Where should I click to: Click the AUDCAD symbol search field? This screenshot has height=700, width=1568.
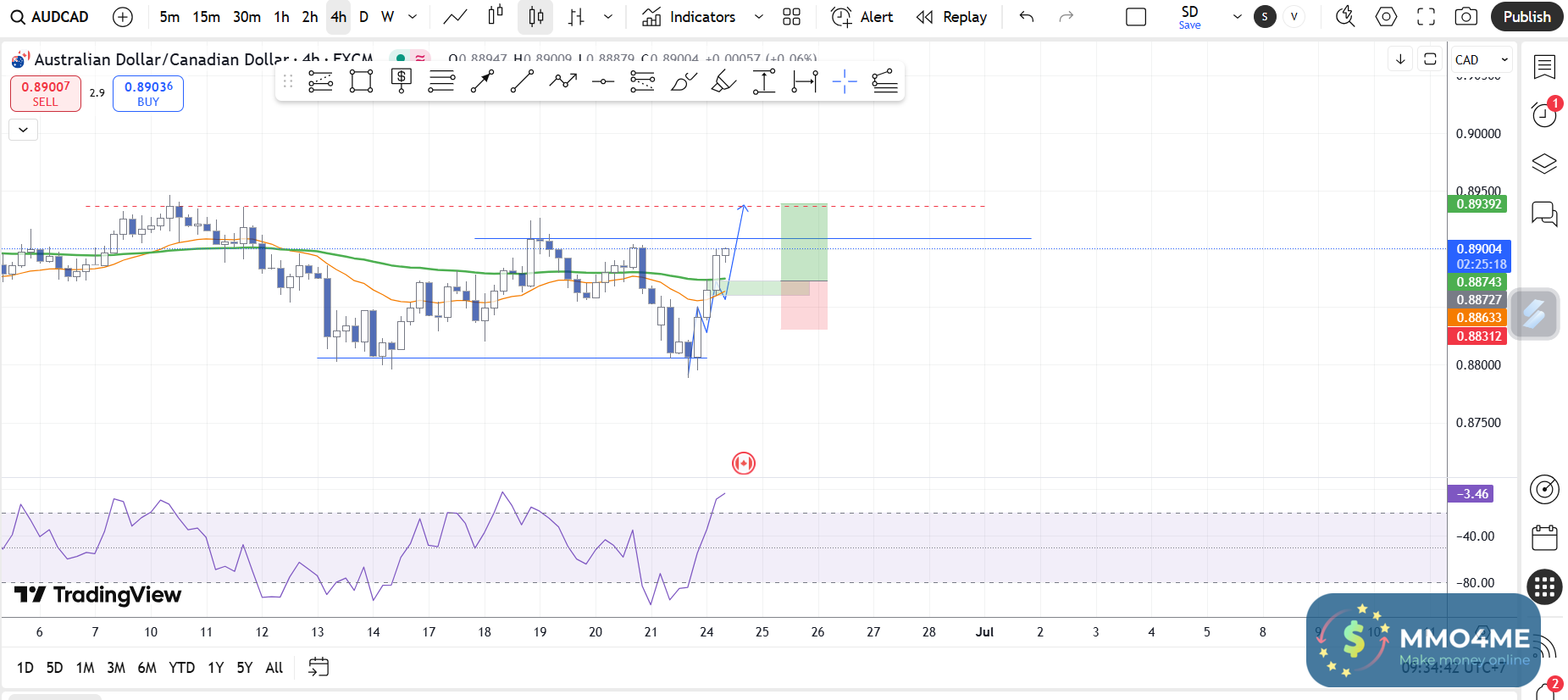51,17
